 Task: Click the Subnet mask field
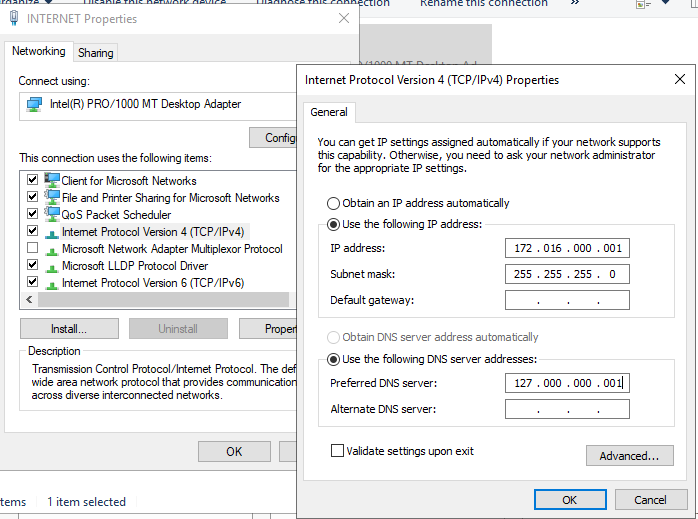[x=567, y=274]
